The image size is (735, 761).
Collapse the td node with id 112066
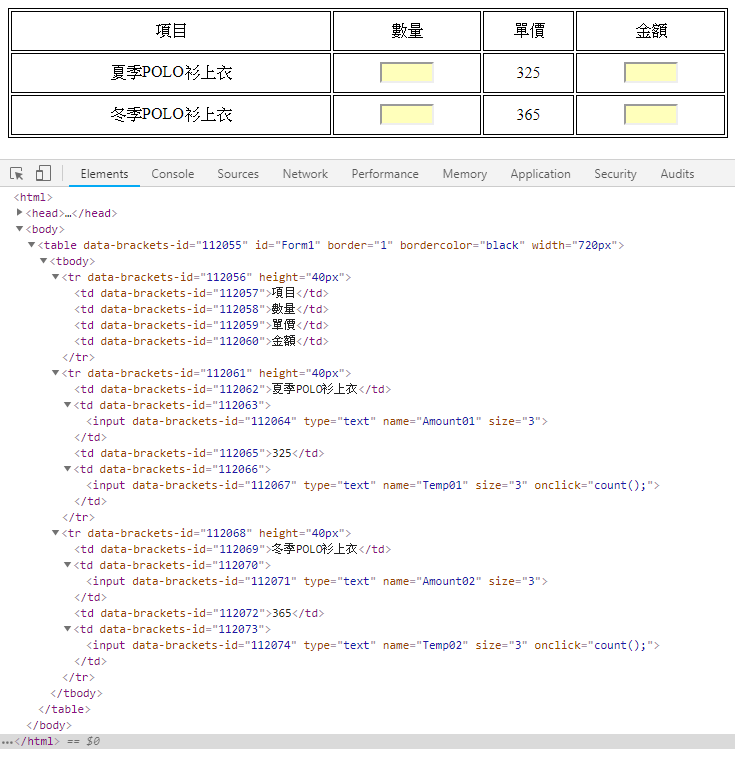68,469
